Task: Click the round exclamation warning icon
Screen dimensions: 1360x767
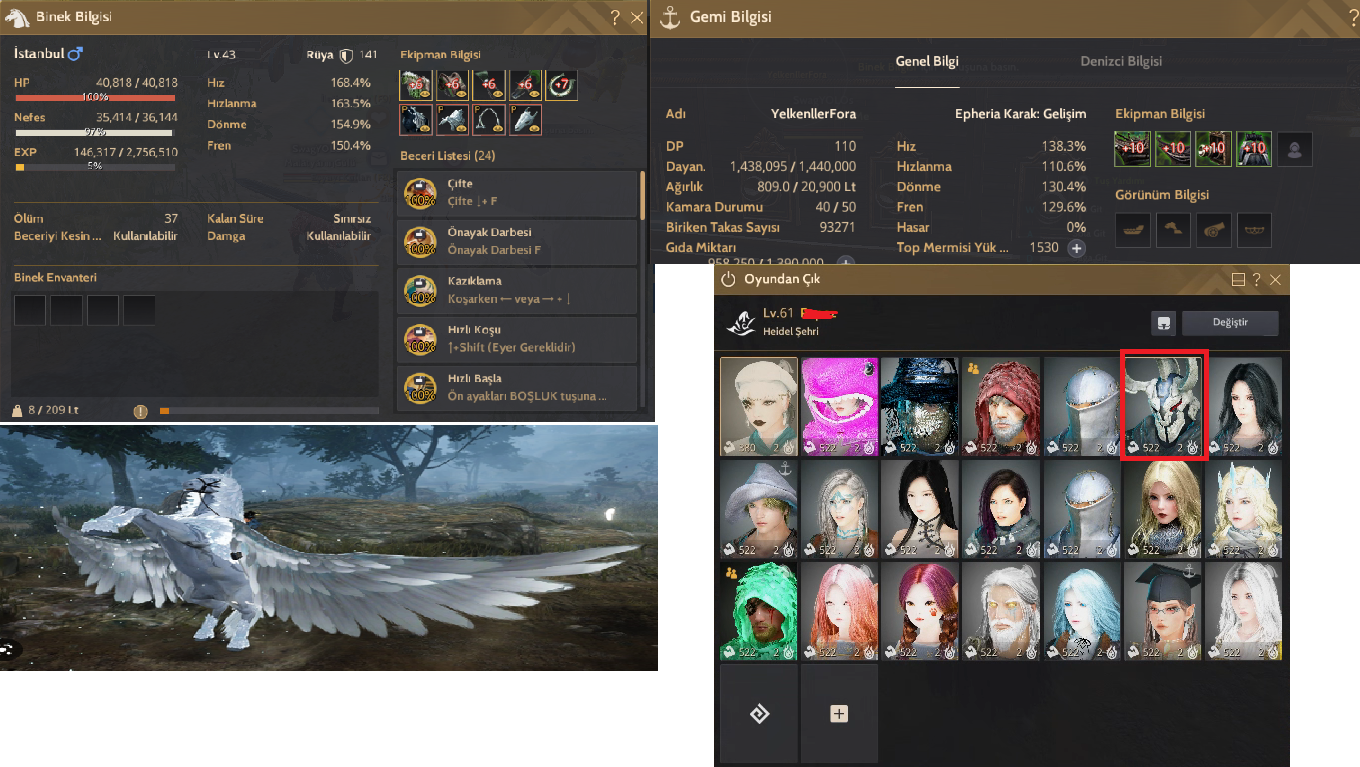Action: point(141,411)
